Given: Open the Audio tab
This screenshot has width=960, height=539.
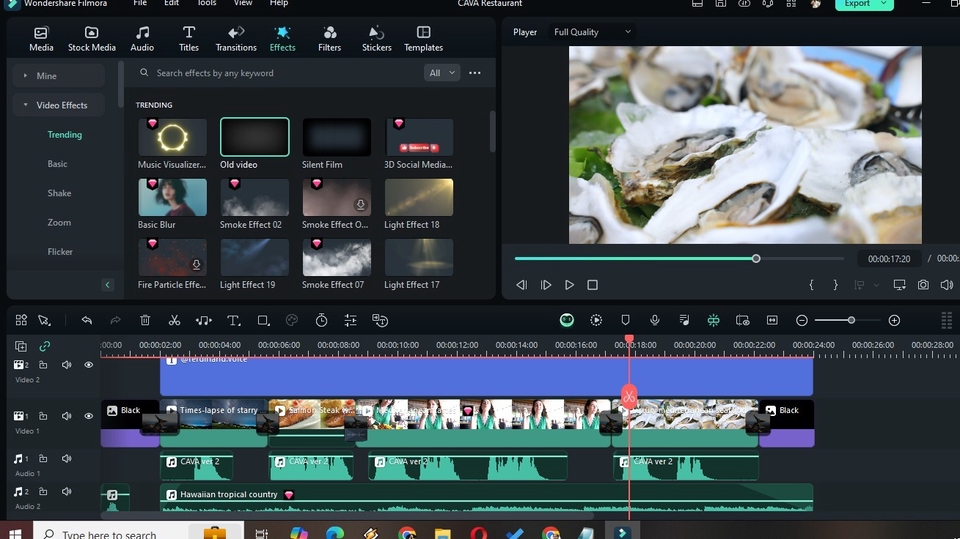Looking at the screenshot, I should tap(142, 39).
